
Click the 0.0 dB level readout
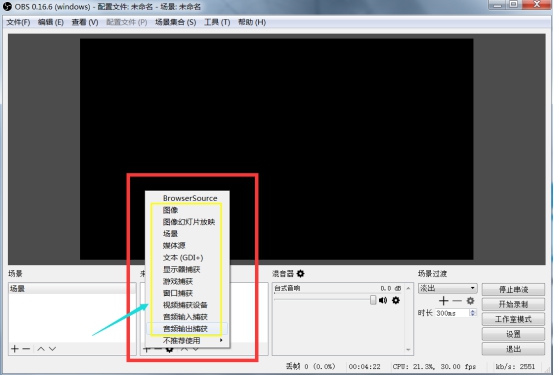tap(391, 288)
